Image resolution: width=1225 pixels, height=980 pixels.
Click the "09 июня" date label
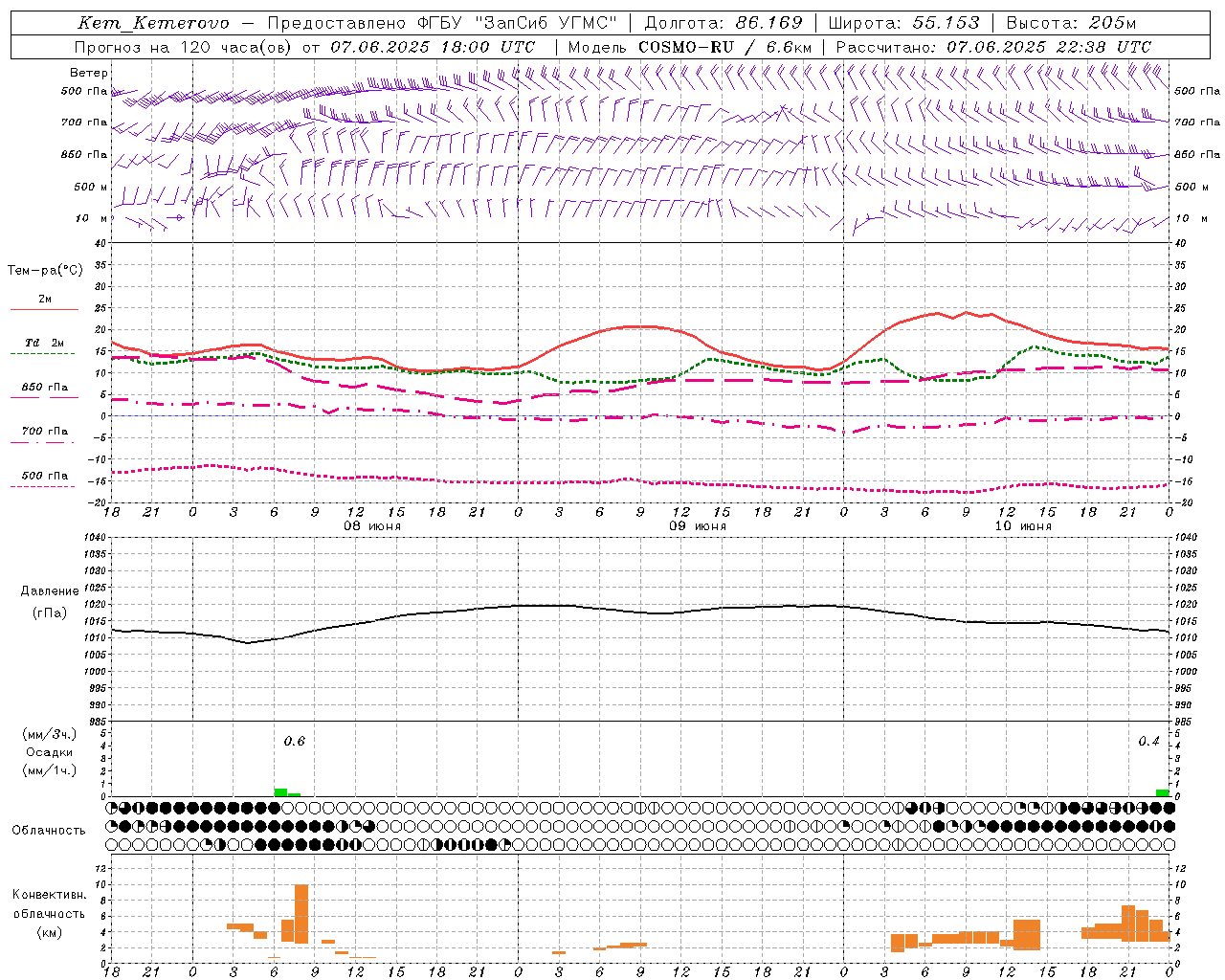pyautogui.click(x=697, y=526)
